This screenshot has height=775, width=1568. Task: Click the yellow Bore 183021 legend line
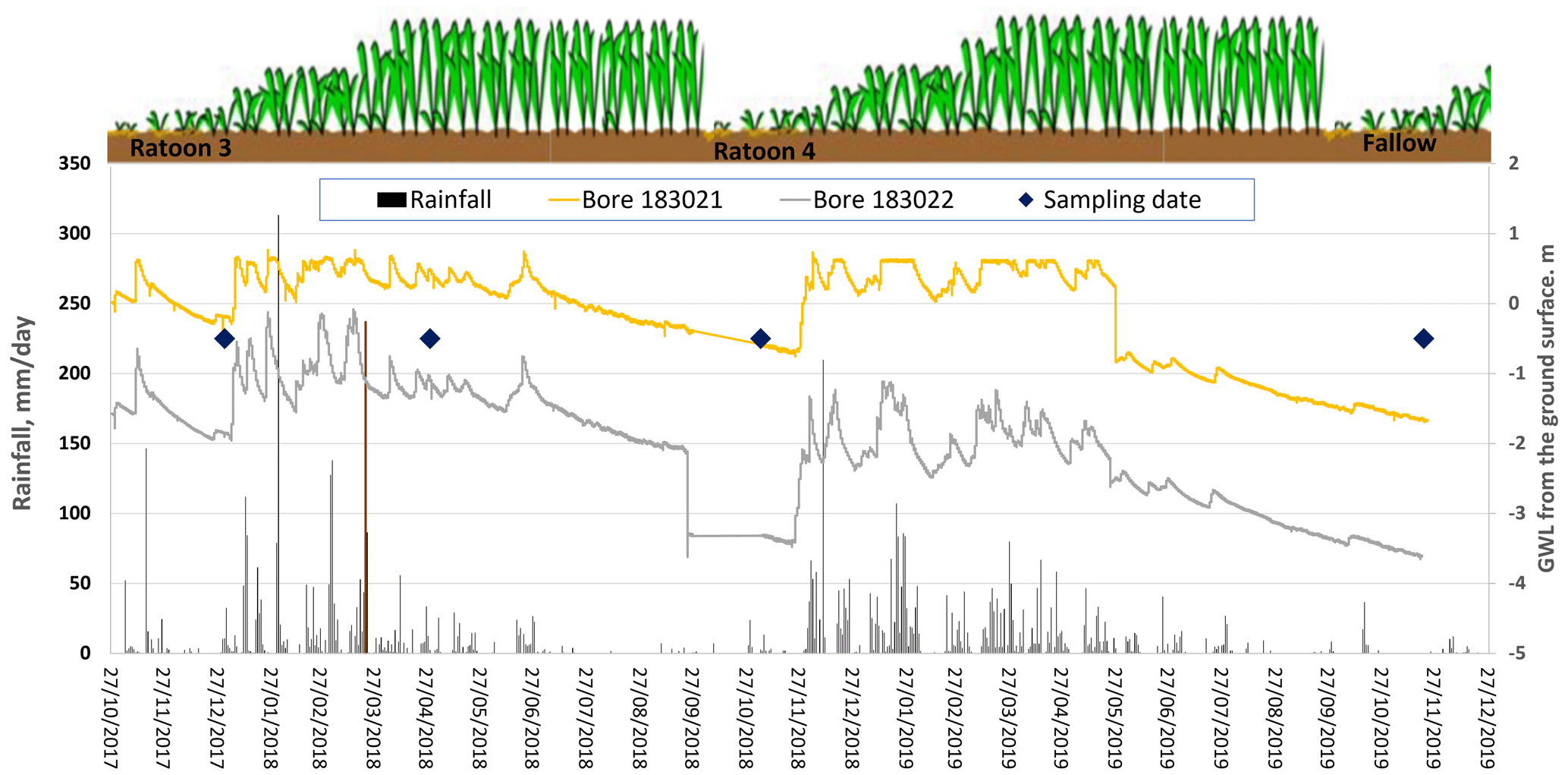(x=564, y=200)
